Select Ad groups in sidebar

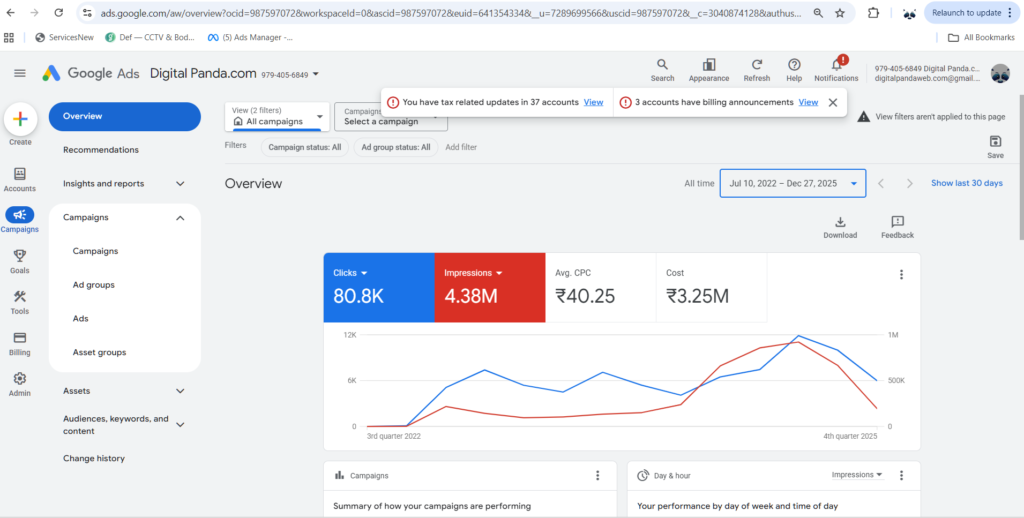(x=94, y=285)
